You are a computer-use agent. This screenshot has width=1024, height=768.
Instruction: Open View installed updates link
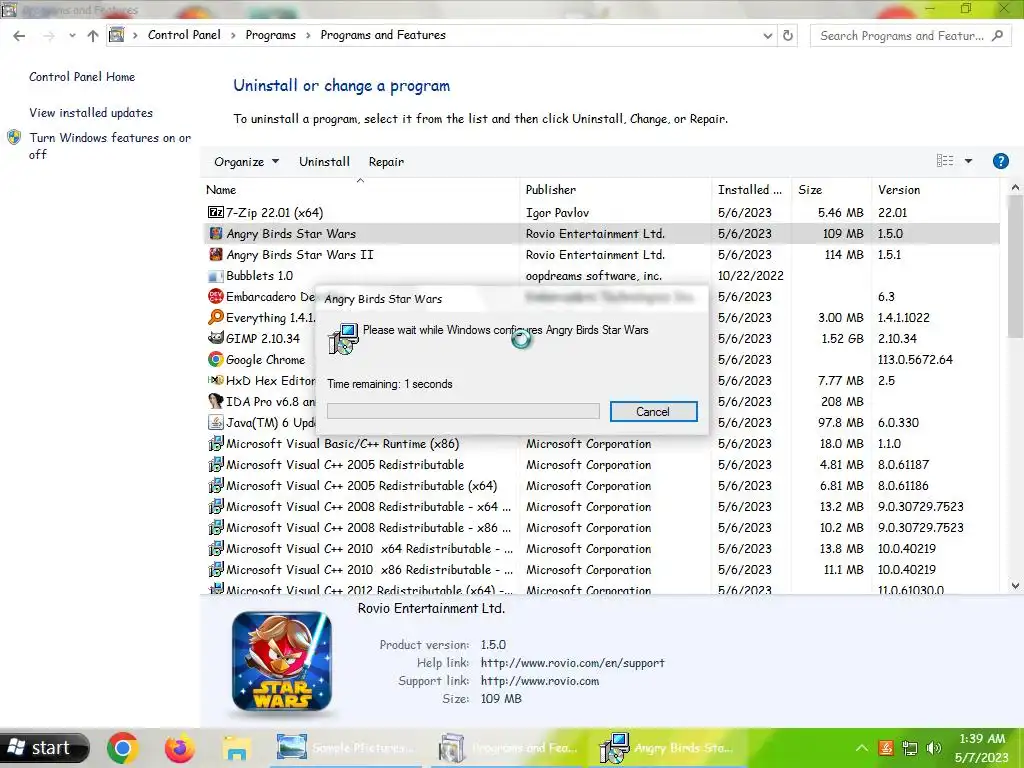click(x=91, y=112)
